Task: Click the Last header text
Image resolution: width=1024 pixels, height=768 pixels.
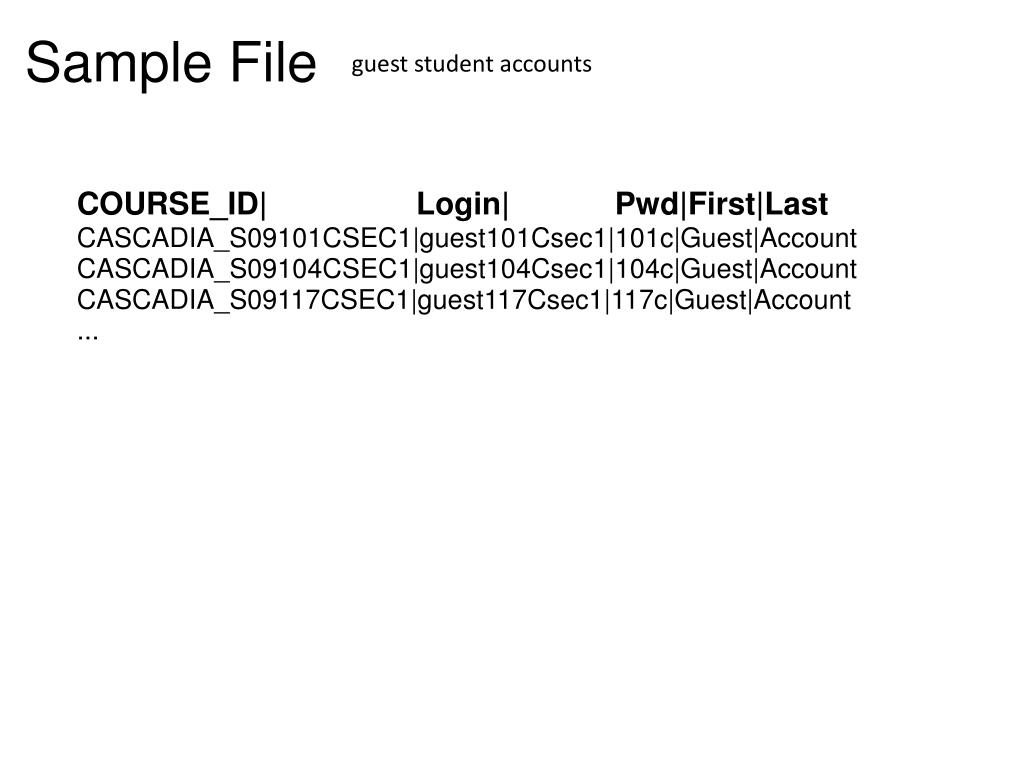Action: pos(796,204)
